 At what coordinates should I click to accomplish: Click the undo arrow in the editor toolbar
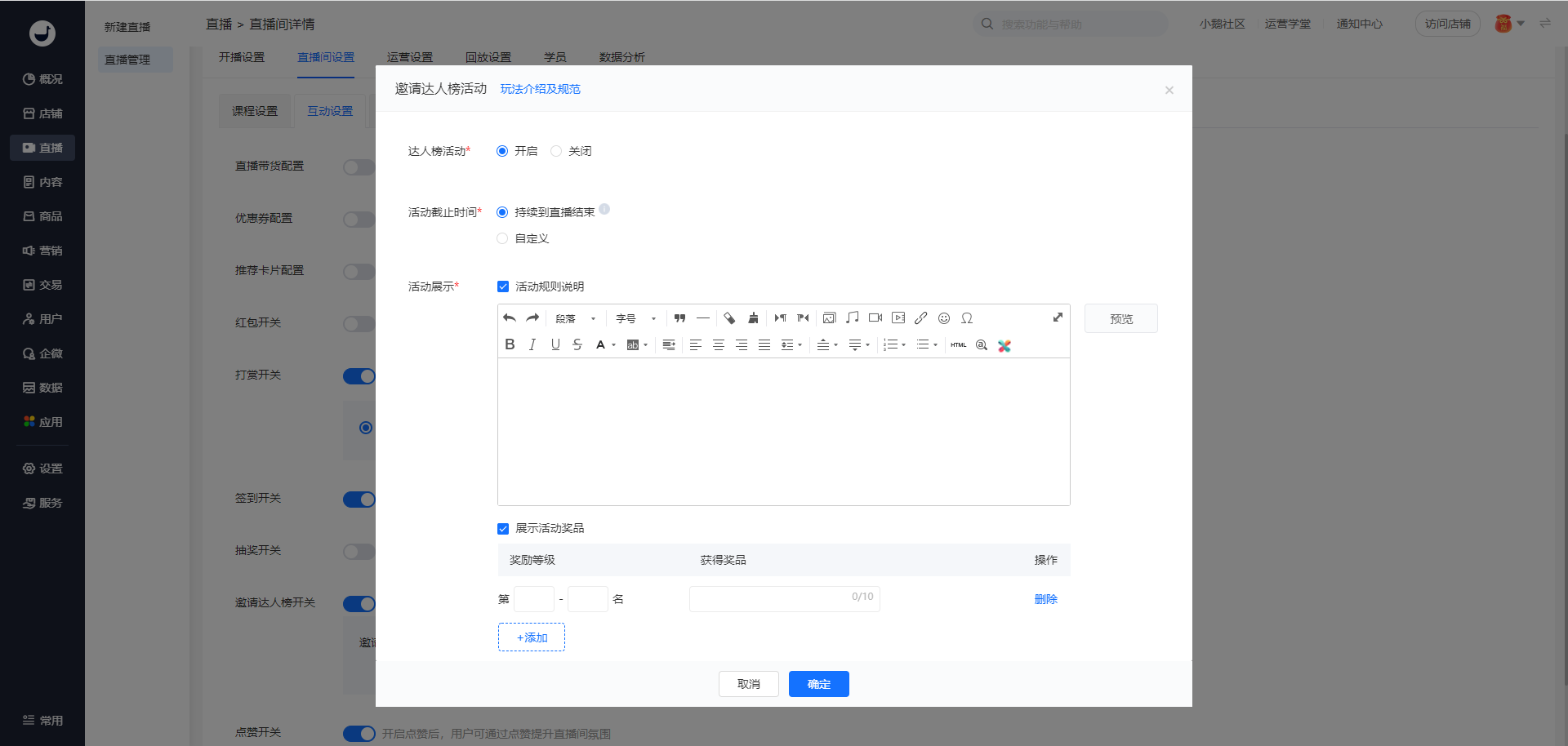click(x=510, y=318)
